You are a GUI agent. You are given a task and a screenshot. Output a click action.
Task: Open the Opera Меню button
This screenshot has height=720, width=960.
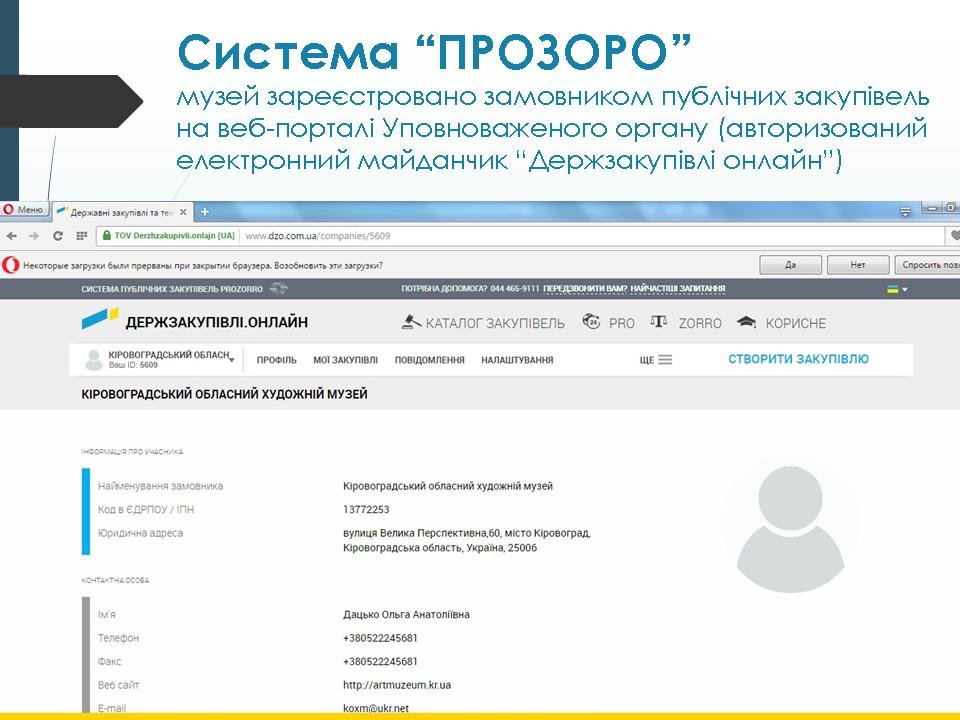[x=23, y=210]
